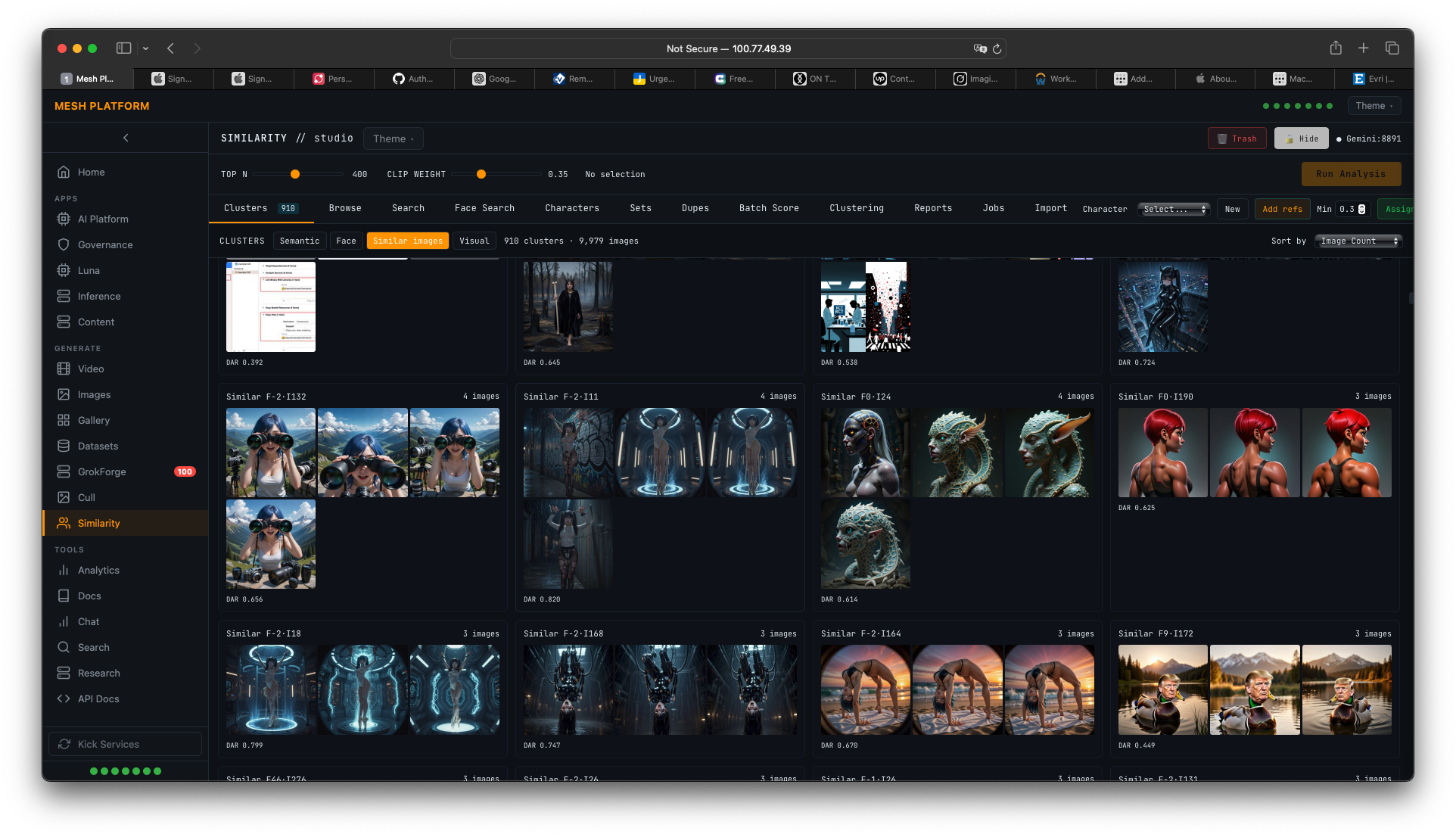Select Governance from the sidebar
This screenshot has width=1456, height=837.
[104, 244]
